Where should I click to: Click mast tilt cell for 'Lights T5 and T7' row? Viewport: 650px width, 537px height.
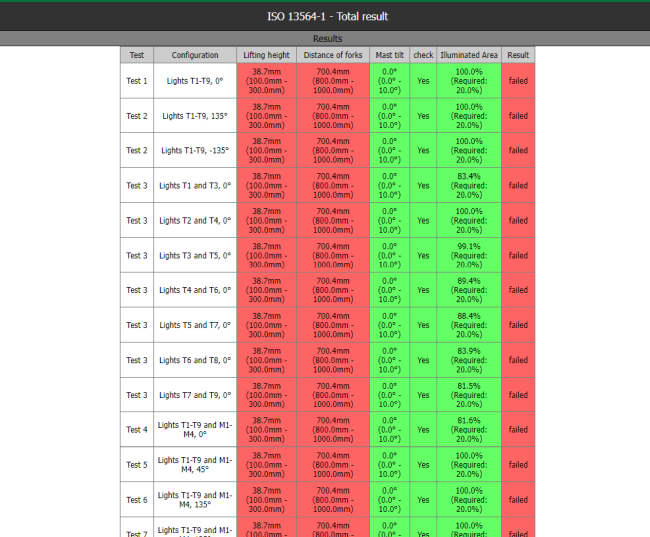pyautogui.click(x=390, y=325)
